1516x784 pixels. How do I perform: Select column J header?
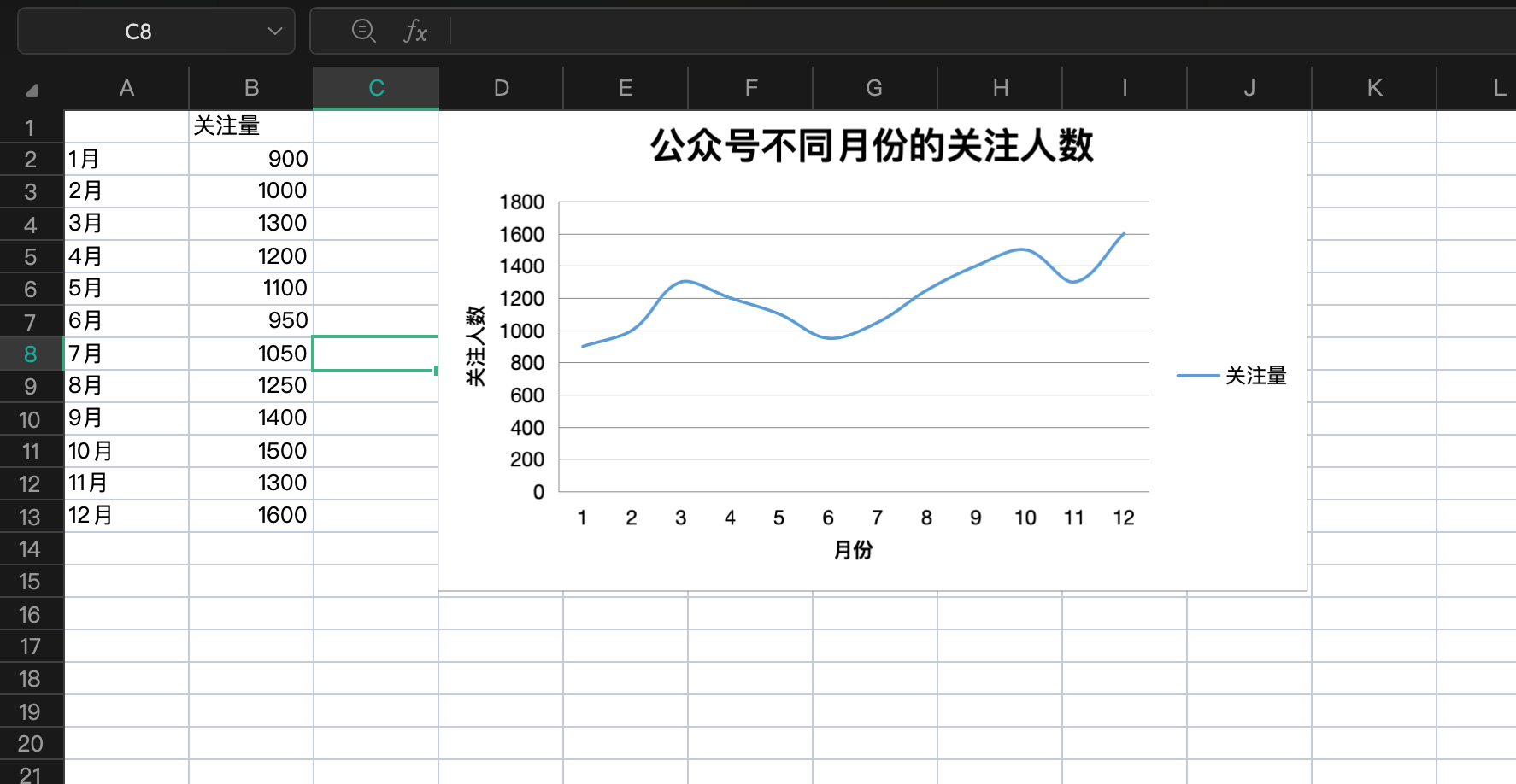[1249, 88]
